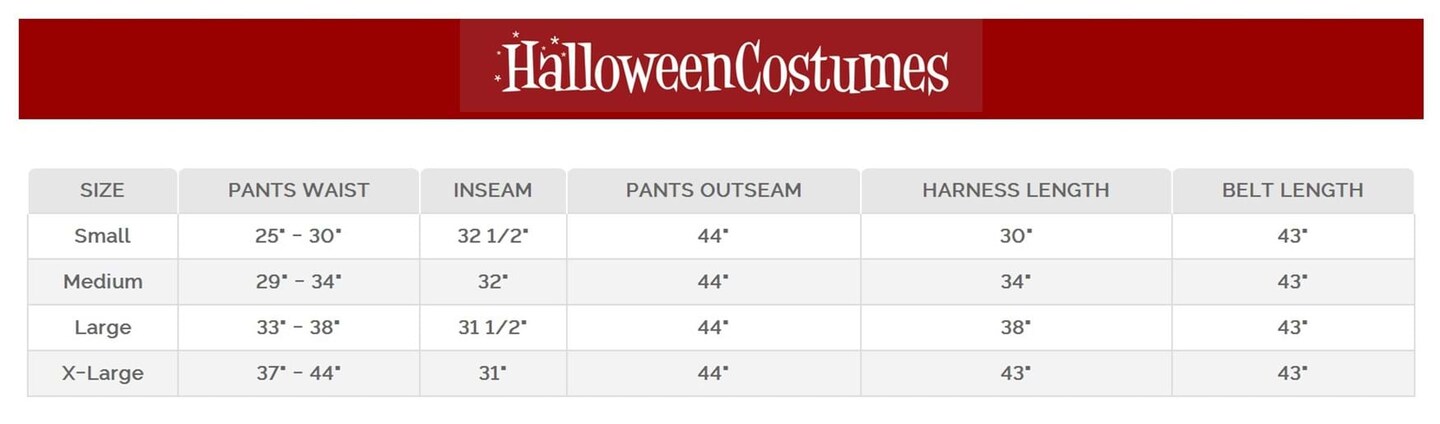Select the X-Large size row label
The image size is (1440, 424).
point(102,373)
